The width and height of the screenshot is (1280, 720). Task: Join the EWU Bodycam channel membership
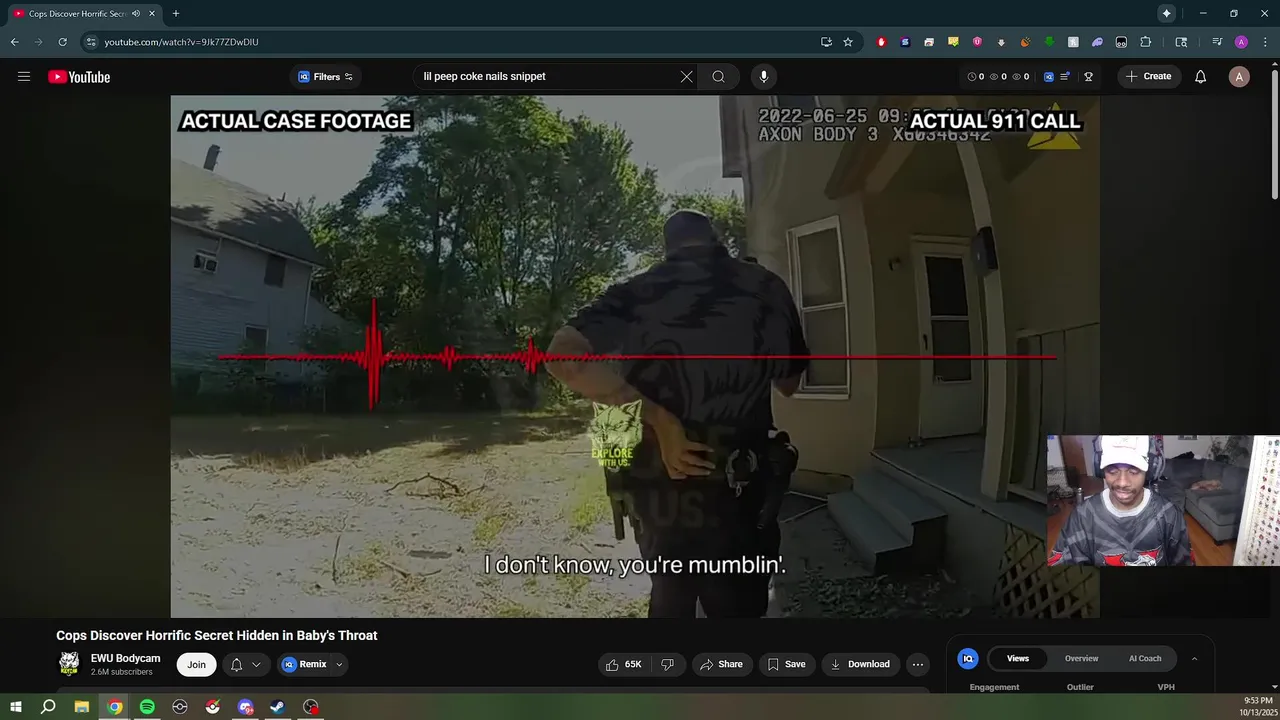point(196,664)
